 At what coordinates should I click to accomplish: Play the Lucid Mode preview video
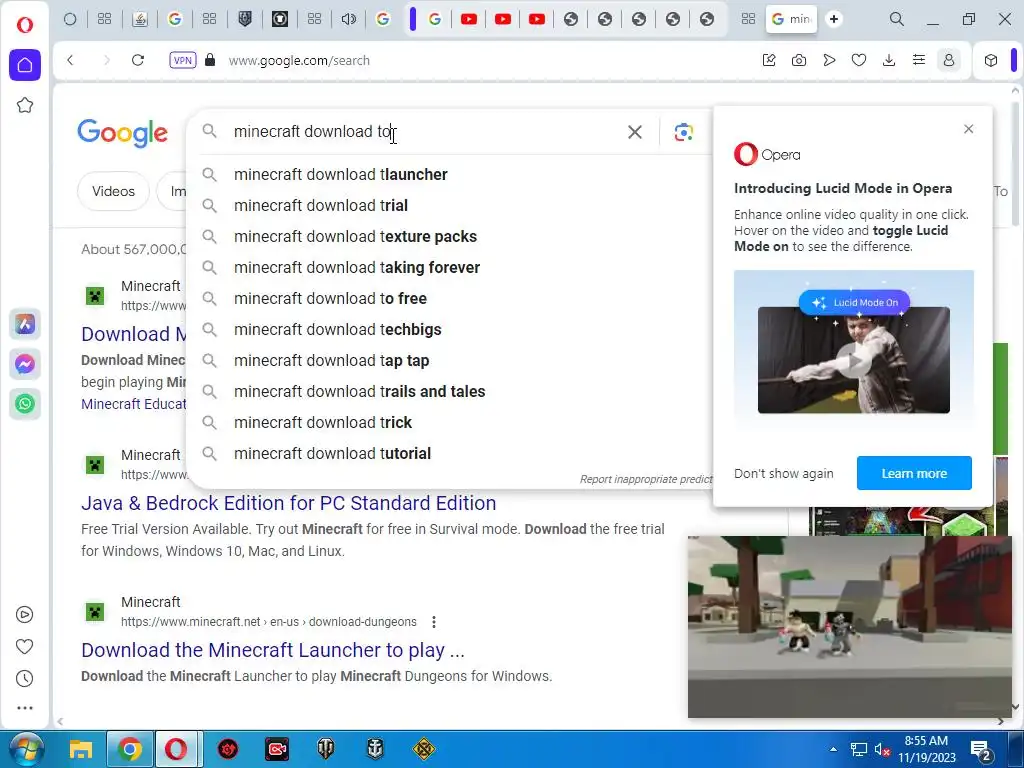coord(854,359)
